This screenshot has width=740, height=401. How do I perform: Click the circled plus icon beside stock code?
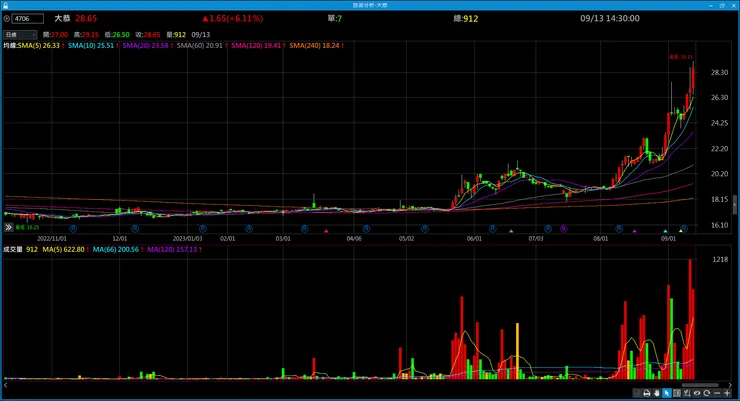(x=7, y=18)
